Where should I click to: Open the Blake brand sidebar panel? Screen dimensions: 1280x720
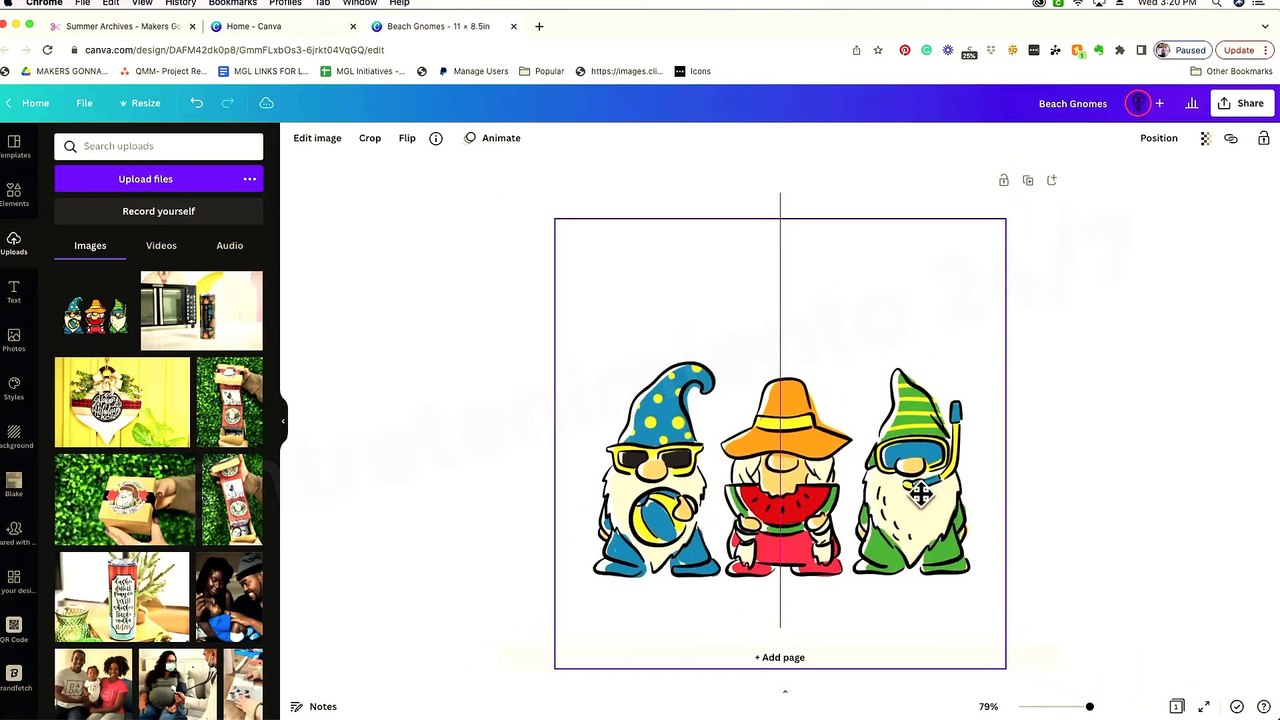click(13, 485)
